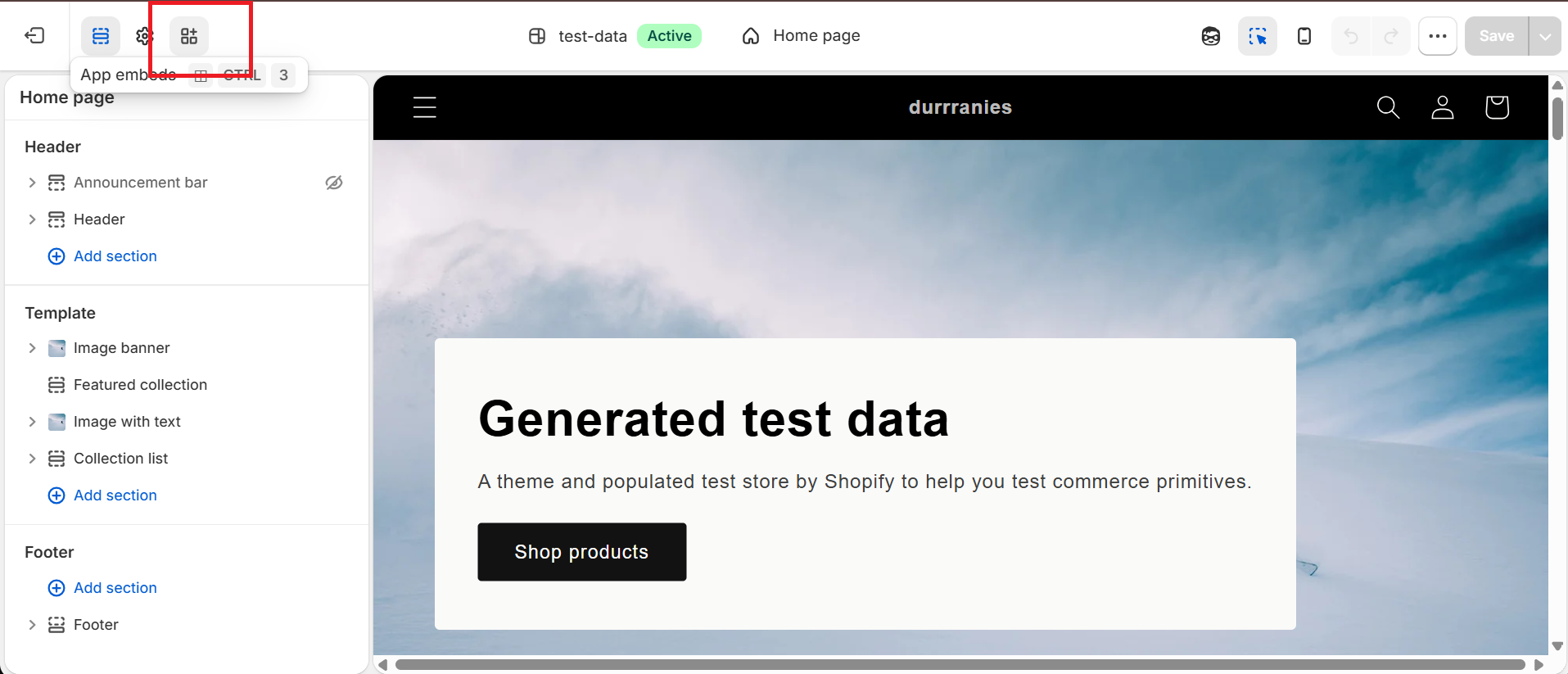
Task: Click the Save button
Action: (1497, 36)
